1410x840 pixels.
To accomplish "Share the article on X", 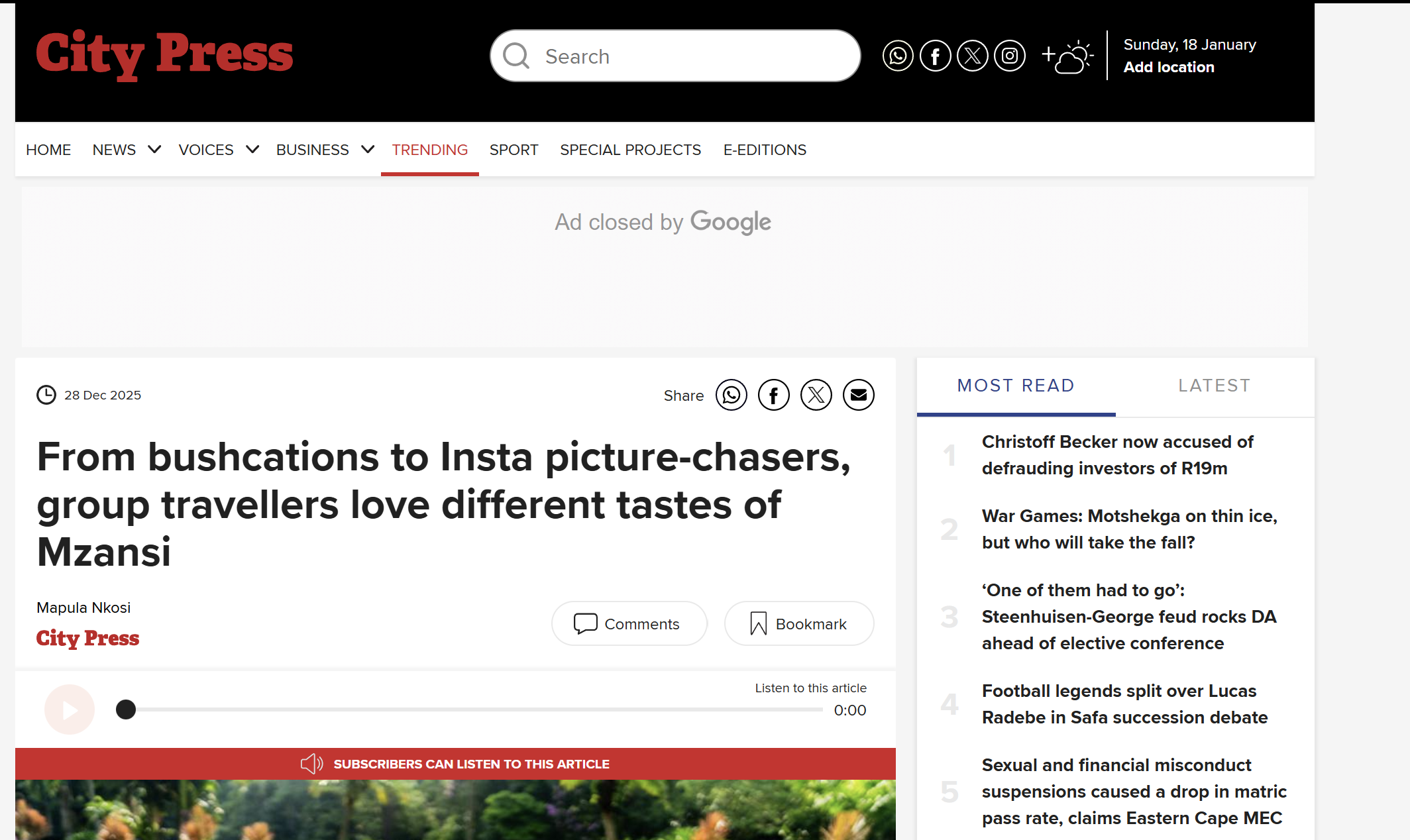I will click(816, 395).
